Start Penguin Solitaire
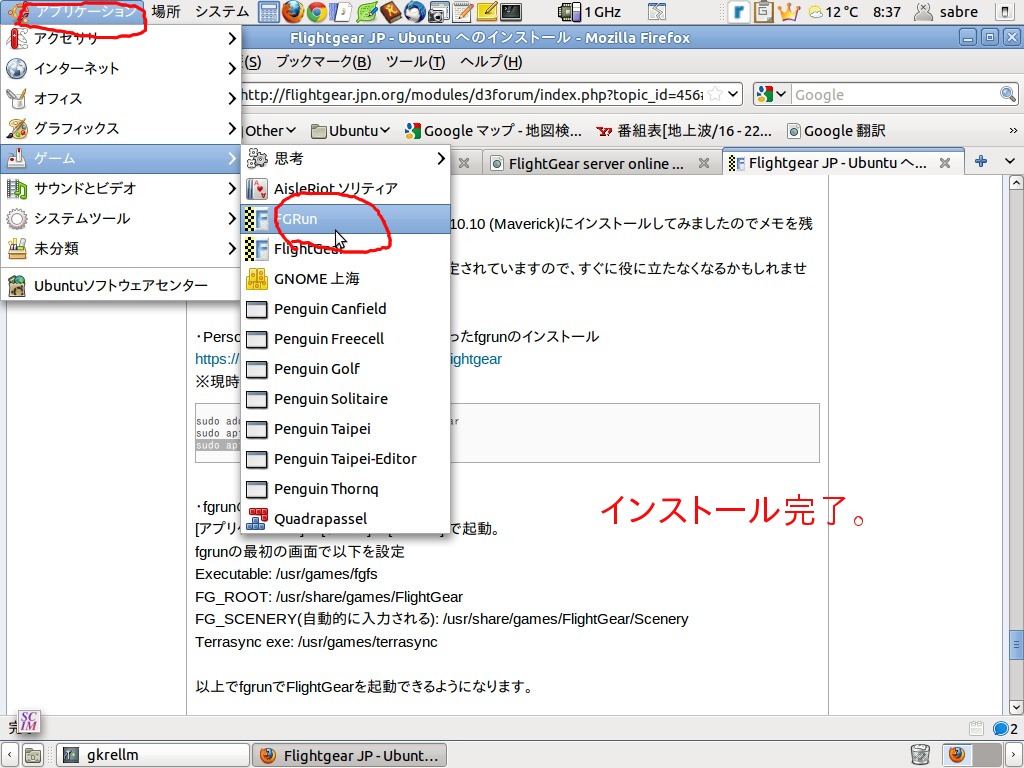This screenshot has width=1024, height=768. pyautogui.click(x=345, y=399)
